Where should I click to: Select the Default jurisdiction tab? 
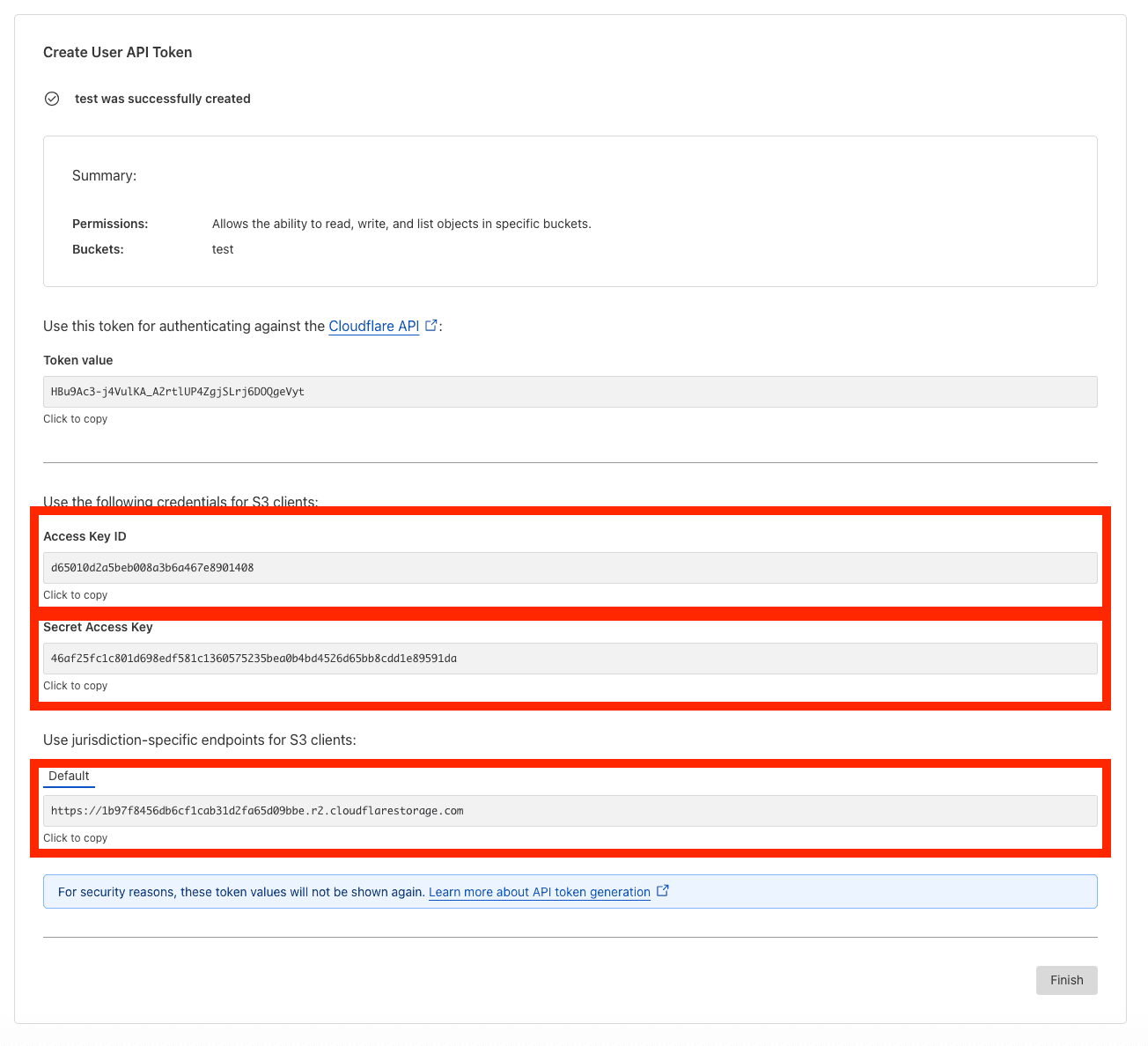[69, 776]
